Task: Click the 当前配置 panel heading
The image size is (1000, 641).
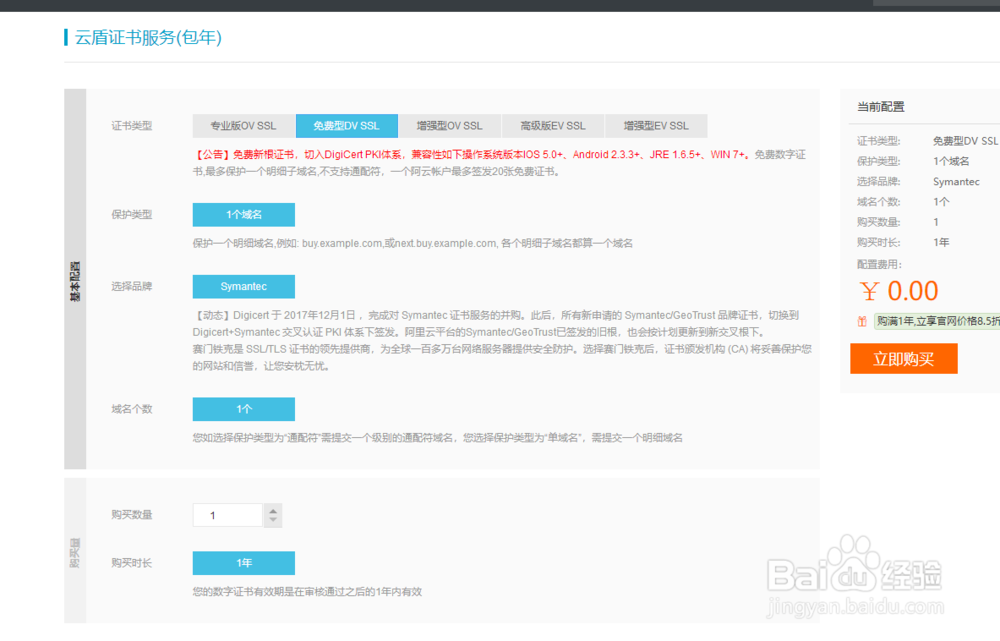Action: tap(880, 107)
